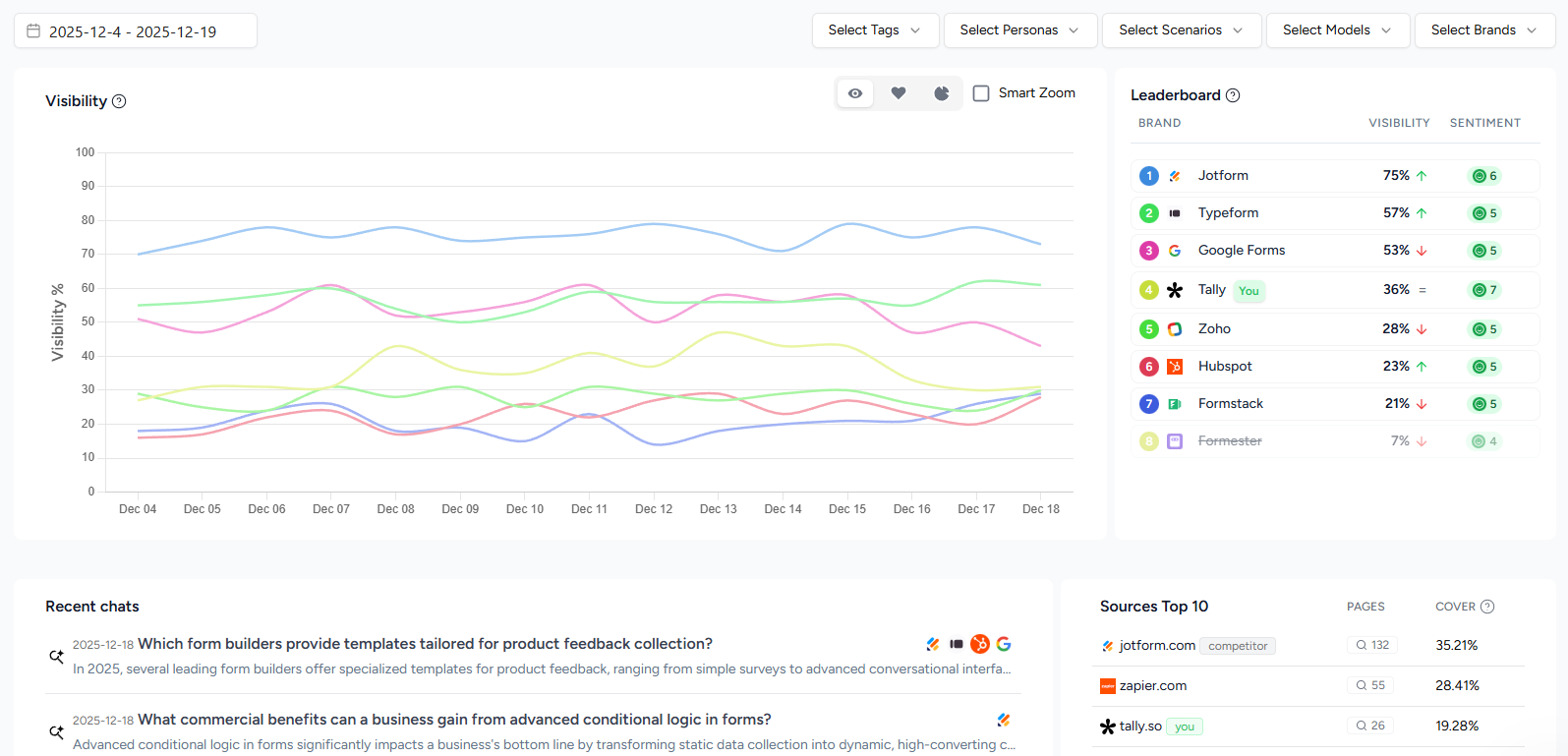
Task: Click the Jotform sentiment score badge
Action: point(1484,176)
